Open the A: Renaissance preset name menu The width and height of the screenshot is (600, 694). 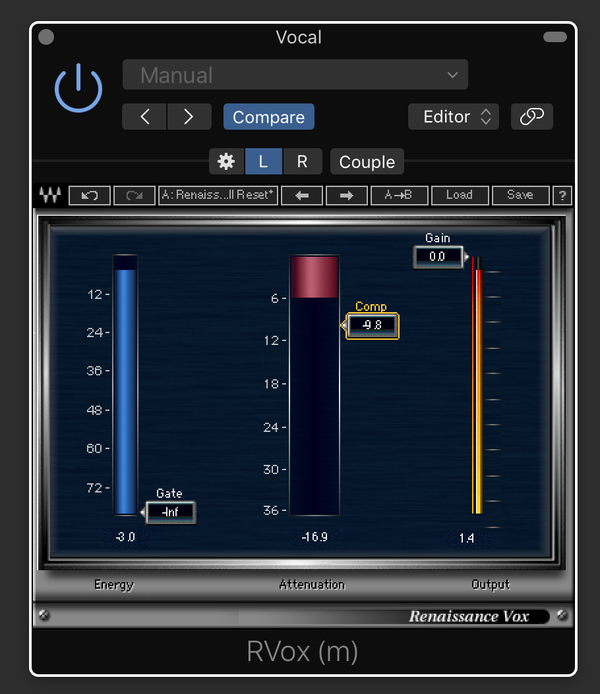click(x=218, y=195)
